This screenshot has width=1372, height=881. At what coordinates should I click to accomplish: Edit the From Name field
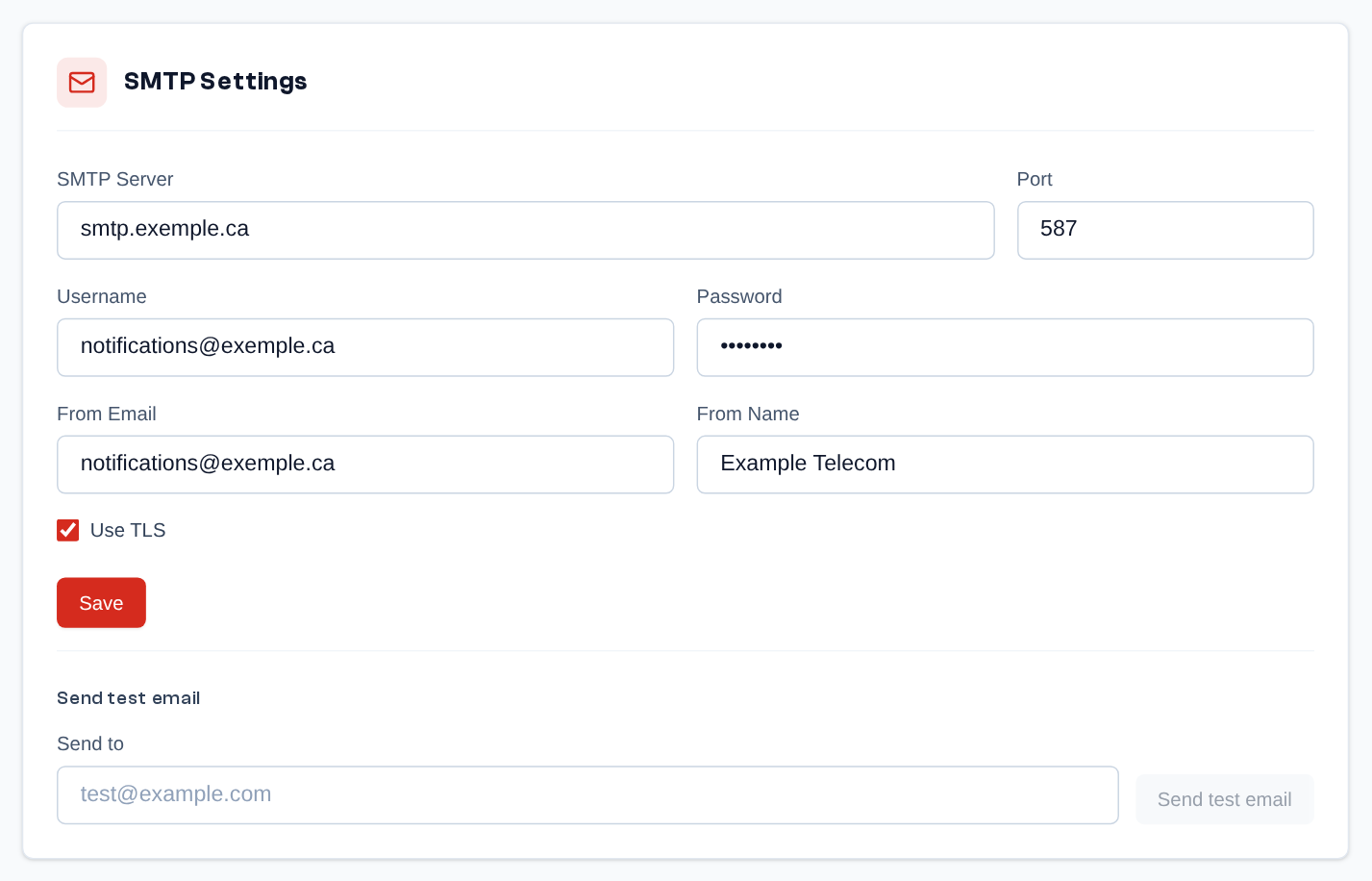click(1005, 465)
